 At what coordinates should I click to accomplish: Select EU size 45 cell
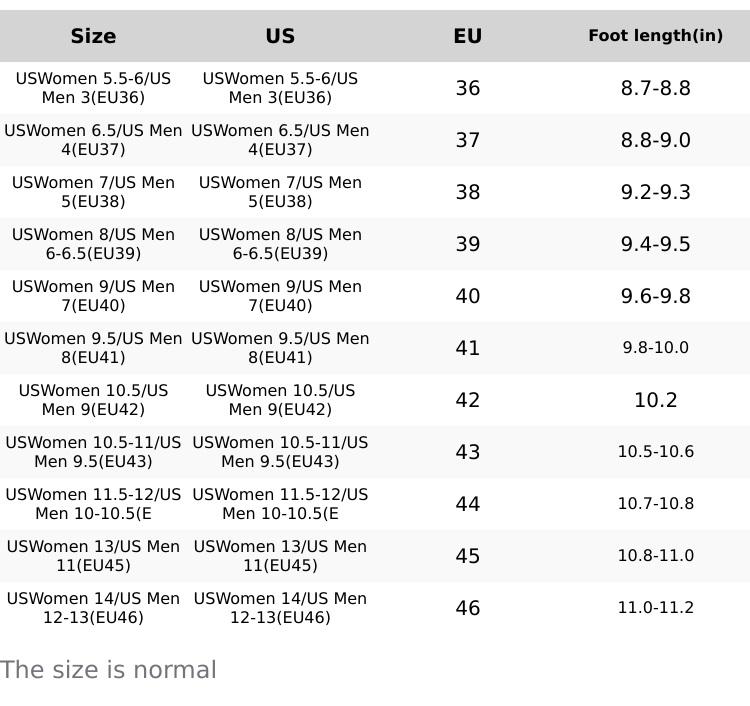coord(467,556)
